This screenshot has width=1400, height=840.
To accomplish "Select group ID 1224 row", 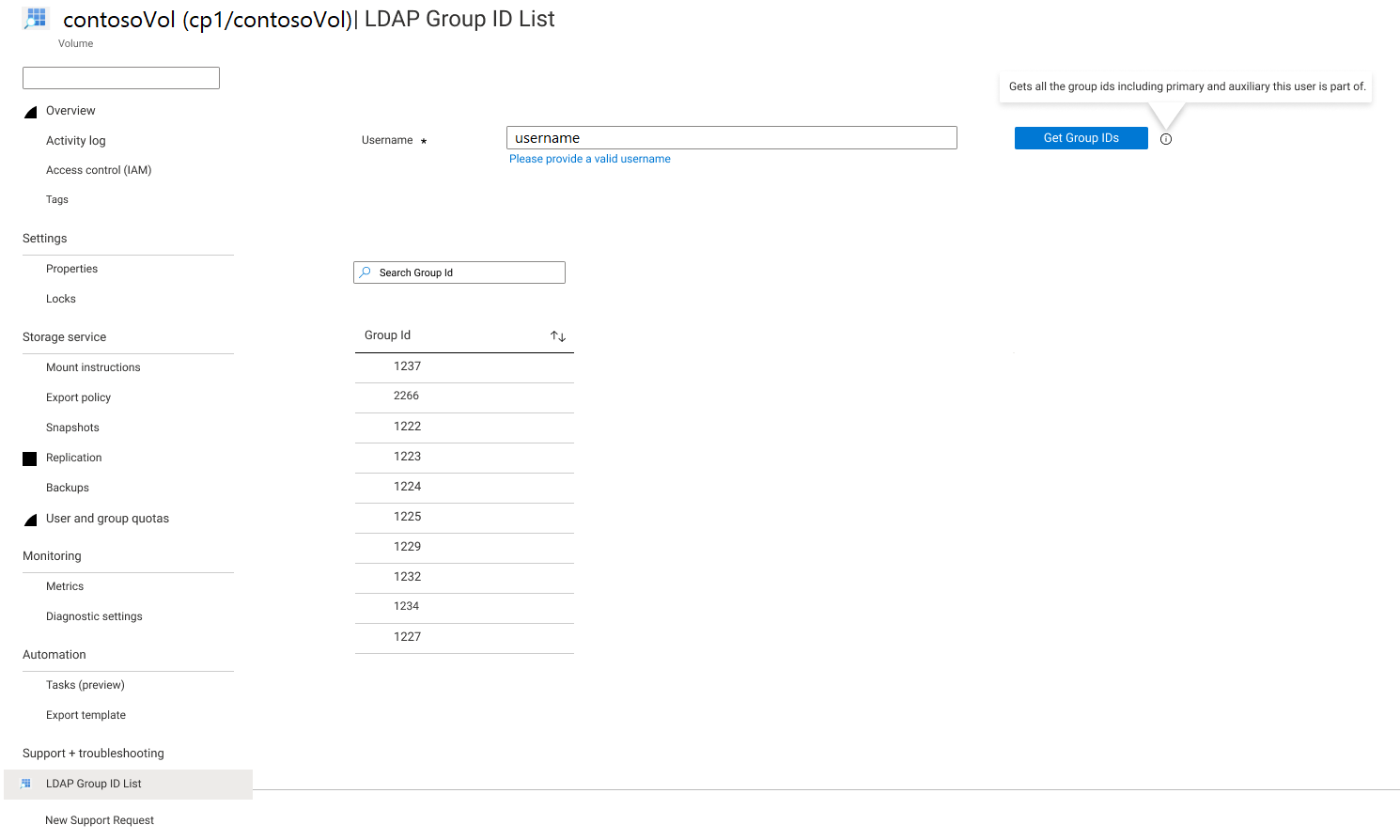I will 464,488.
